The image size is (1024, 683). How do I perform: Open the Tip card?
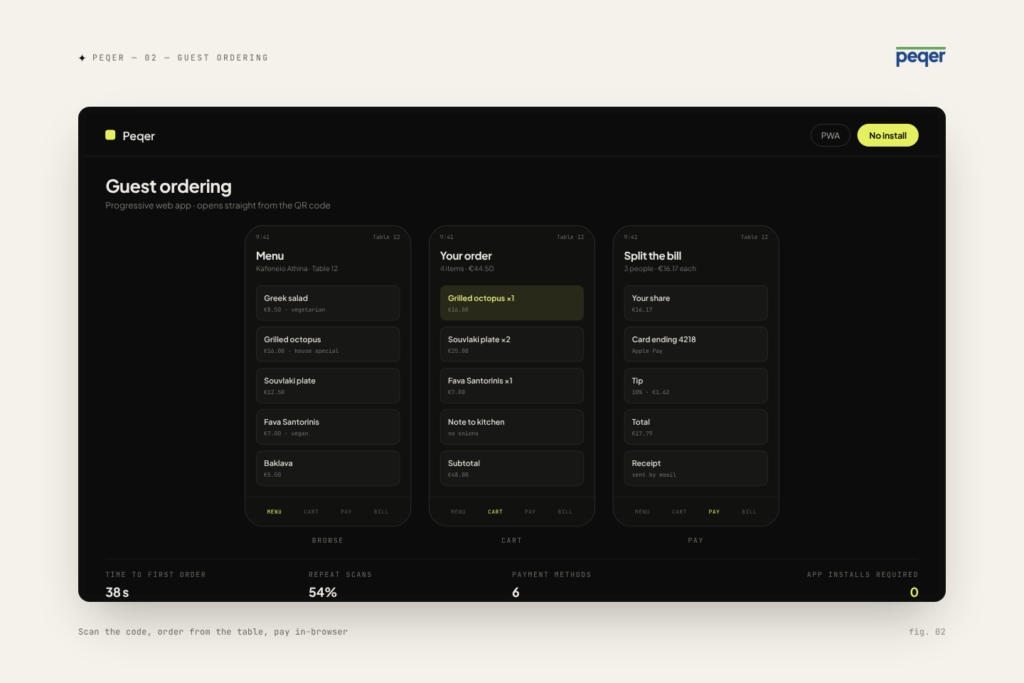pyautogui.click(x=696, y=385)
